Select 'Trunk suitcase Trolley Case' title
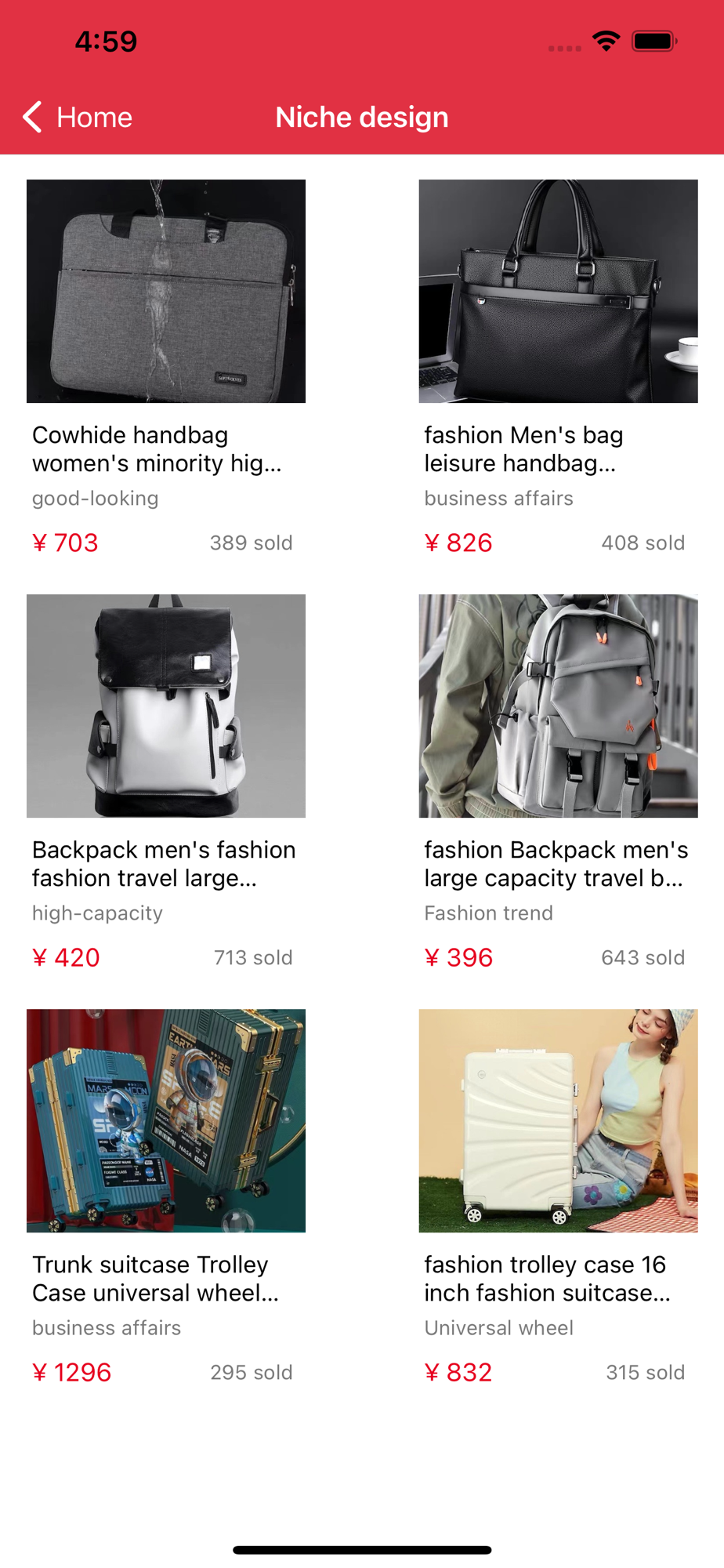Viewport: 724px width, 1568px height. coord(155,1279)
